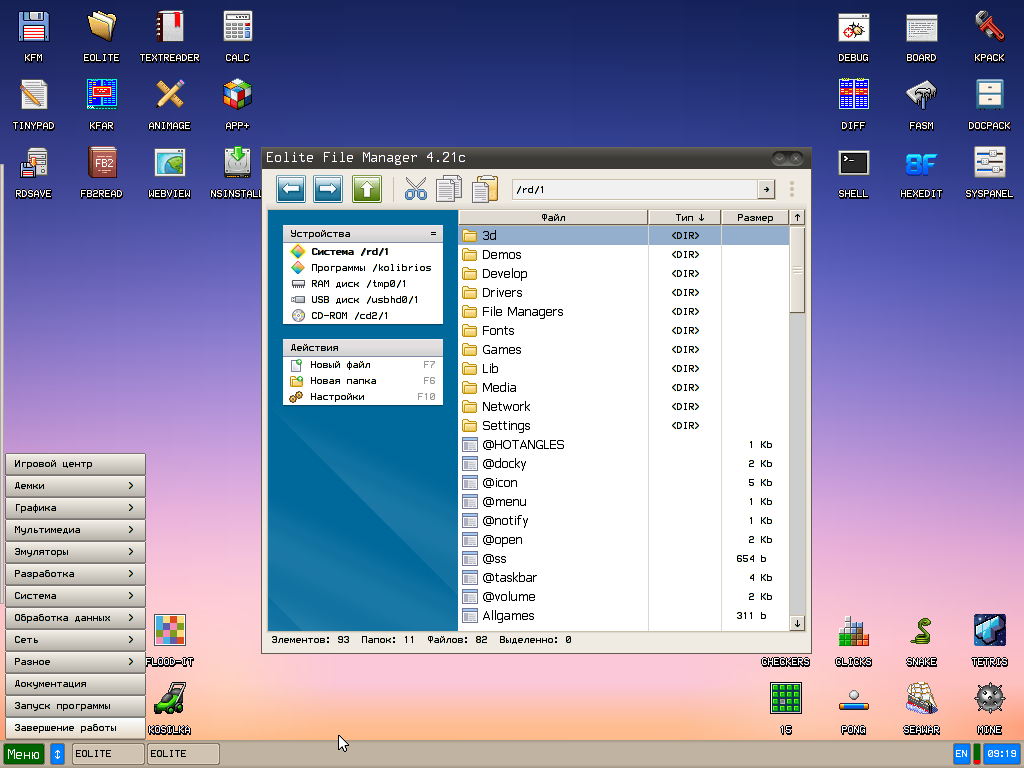The width and height of the screenshot is (1024, 768).
Task: Go up a directory with the green arrow
Action: pyautogui.click(x=366, y=189)
